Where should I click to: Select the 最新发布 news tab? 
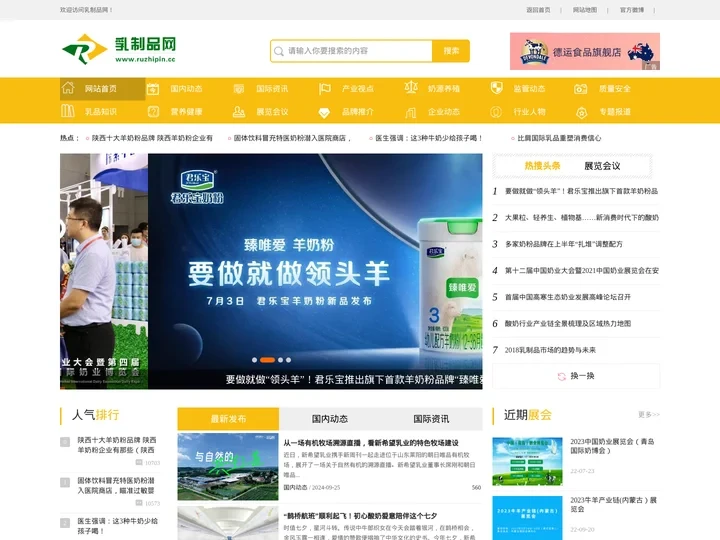click(228, 419)
